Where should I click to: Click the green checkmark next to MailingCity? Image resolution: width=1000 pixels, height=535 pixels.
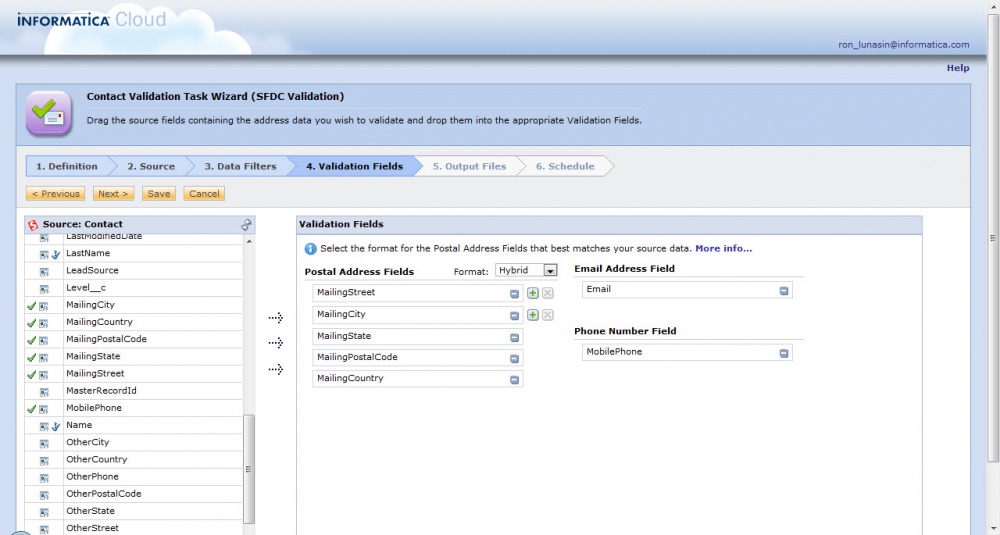click(31, 306)
